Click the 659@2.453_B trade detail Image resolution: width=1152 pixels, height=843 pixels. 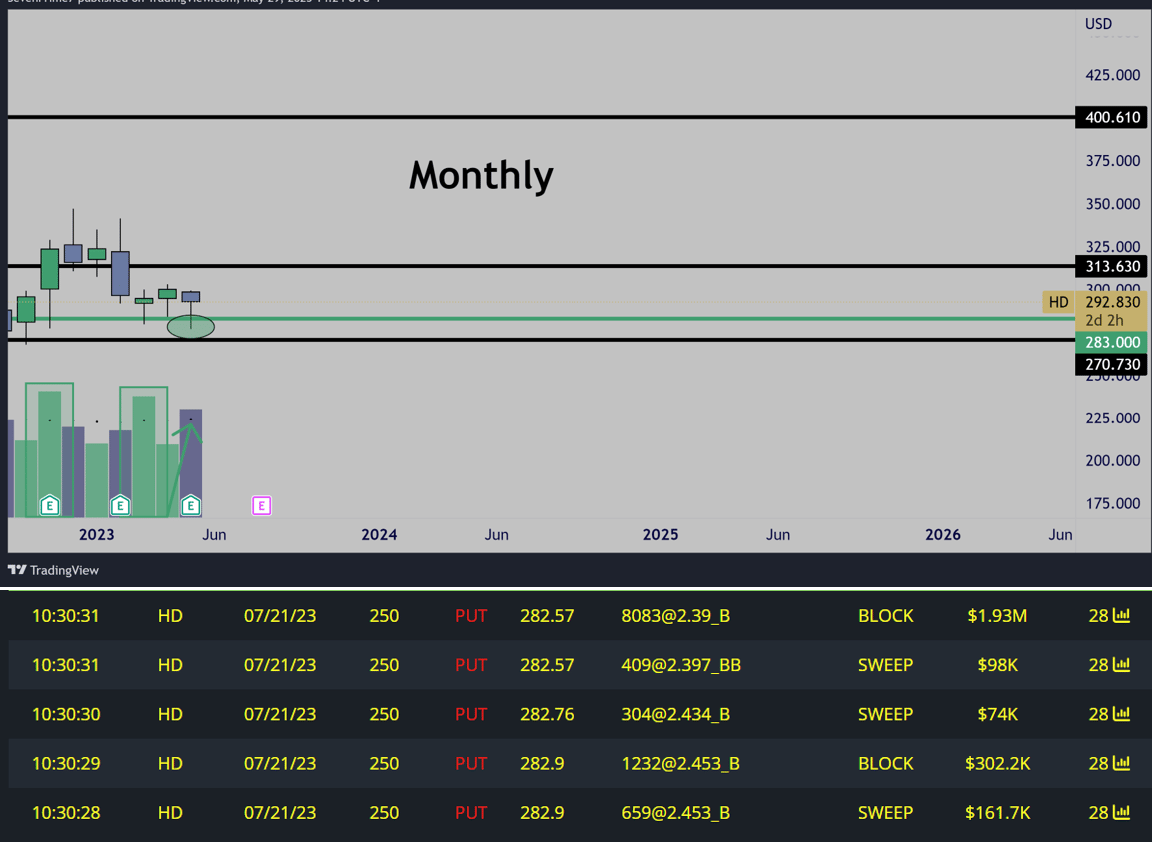pos(675,812)
